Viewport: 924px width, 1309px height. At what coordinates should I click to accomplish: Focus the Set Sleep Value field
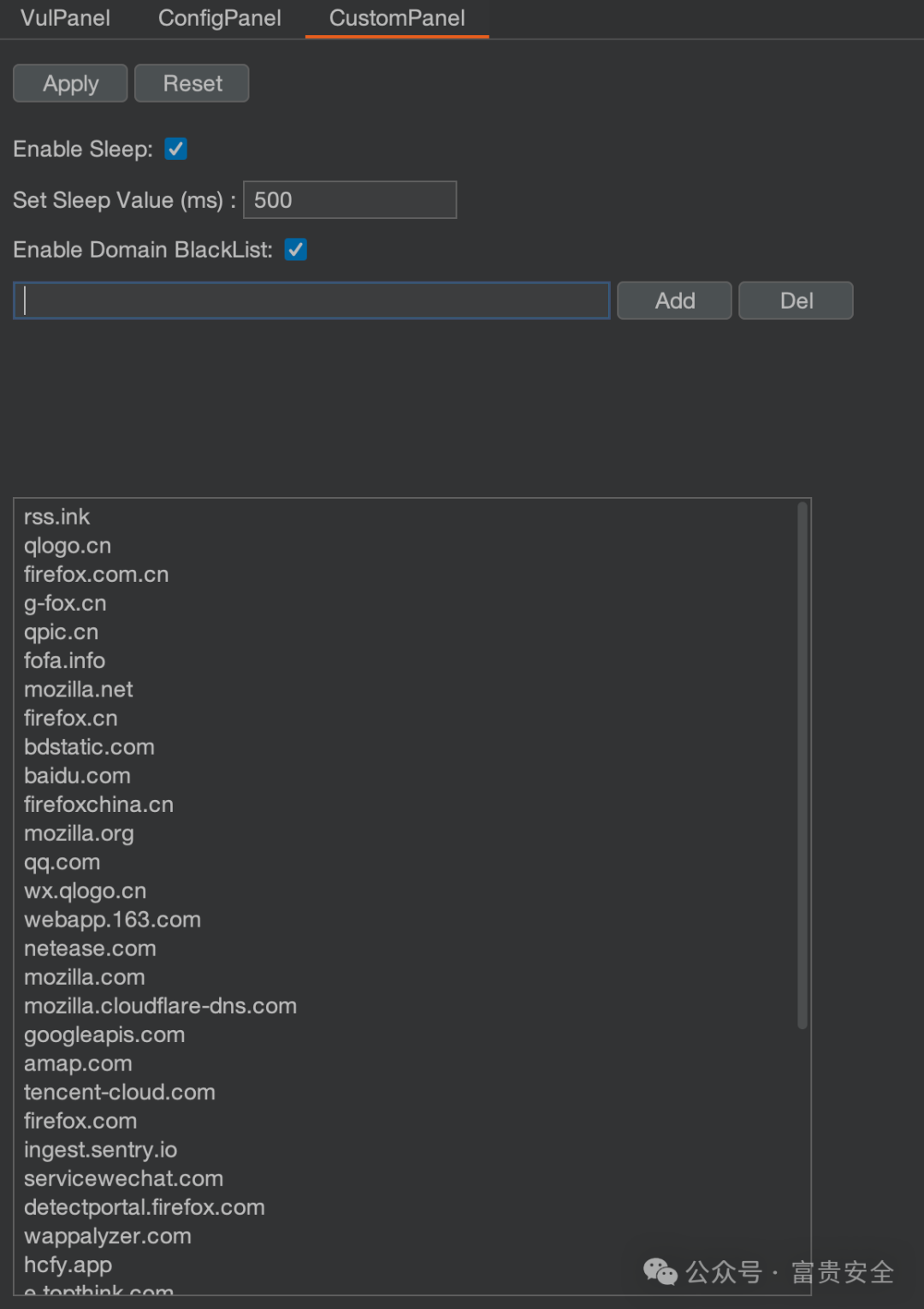point(350,200)
